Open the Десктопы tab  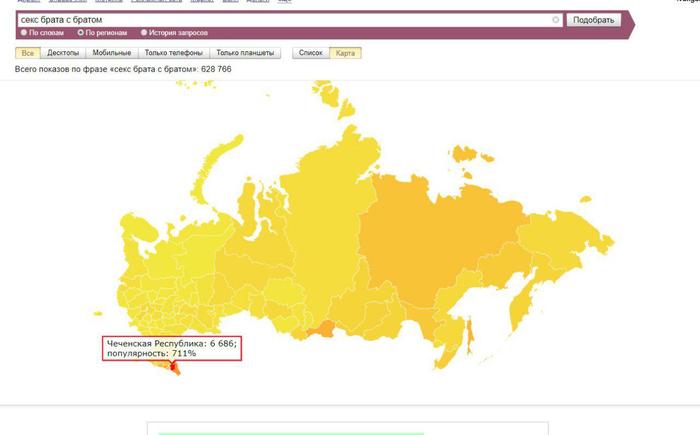pos(64,53)
